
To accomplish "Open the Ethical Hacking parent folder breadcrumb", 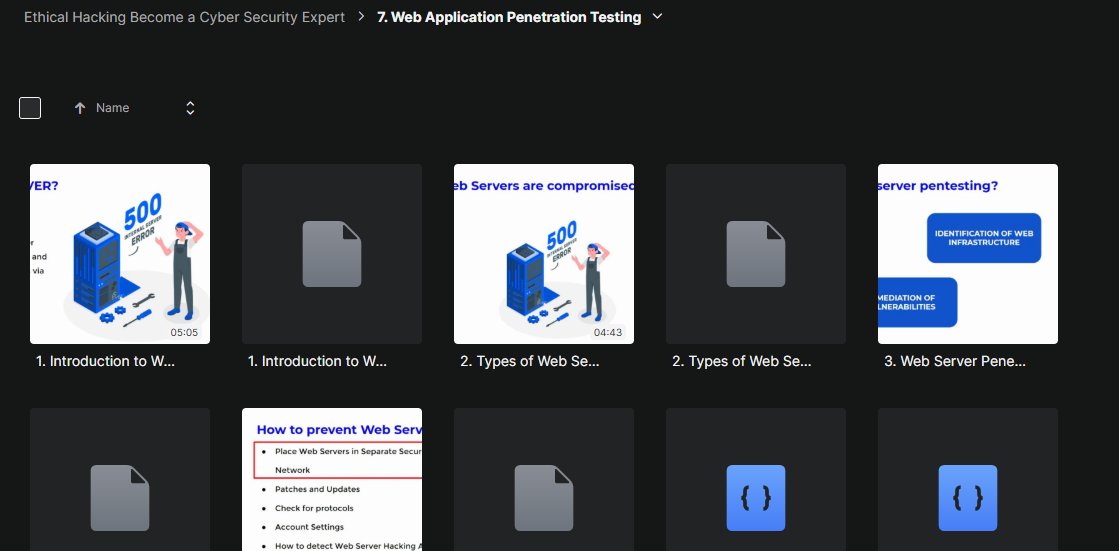I will pyautogui.click(x=184, y=16).
